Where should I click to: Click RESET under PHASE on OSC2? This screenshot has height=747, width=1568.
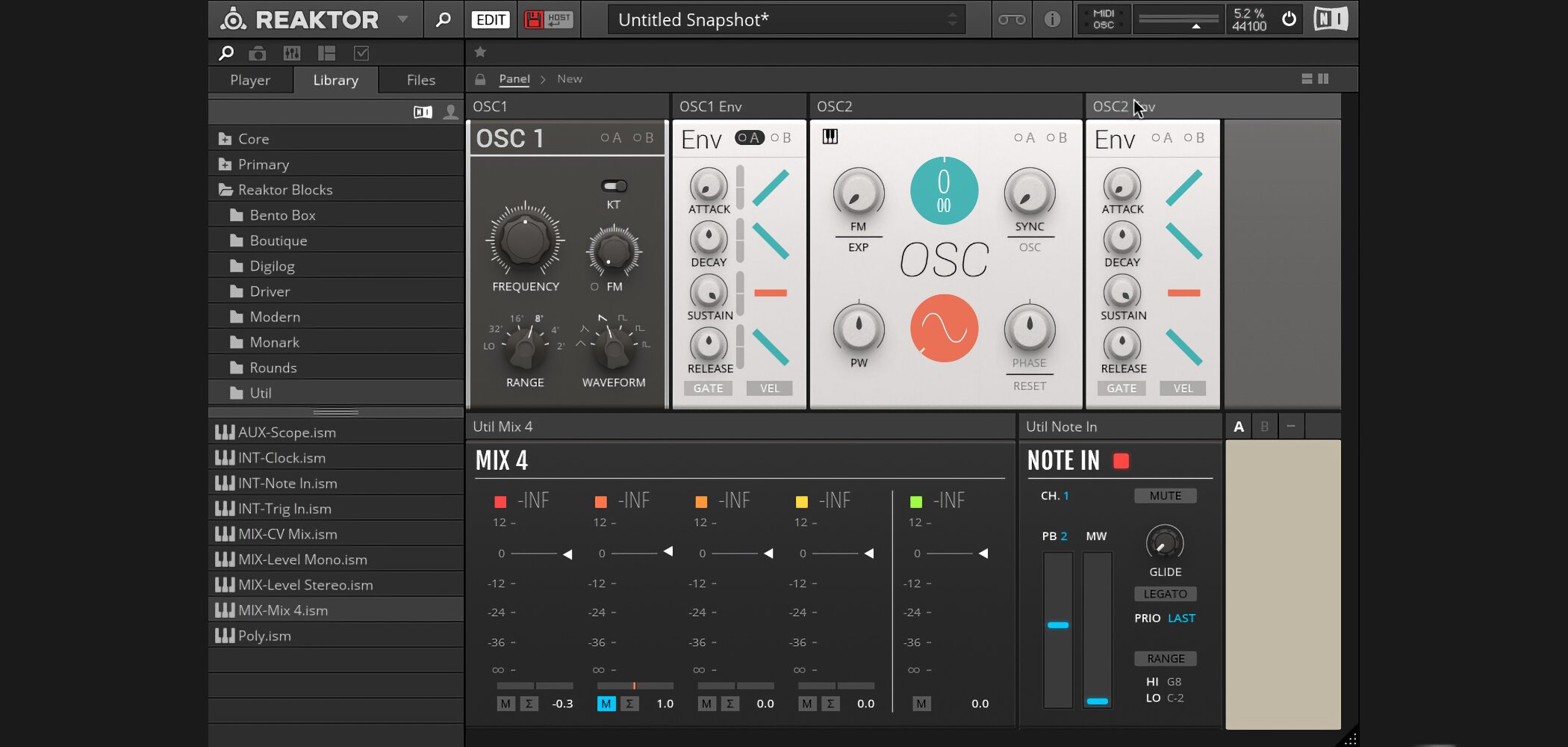(1030, 386)
